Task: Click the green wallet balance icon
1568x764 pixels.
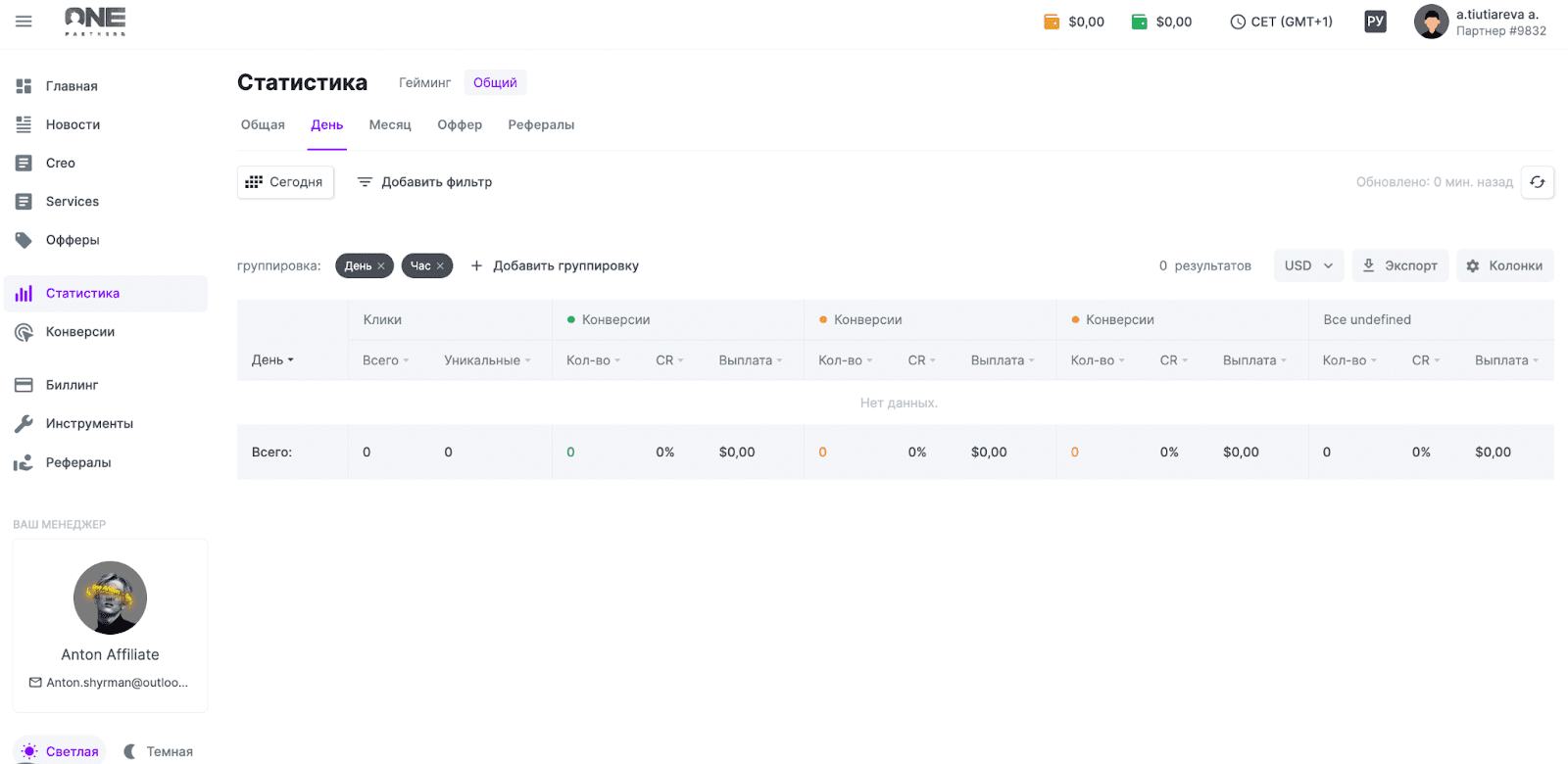Action: tap(1139, 22)
